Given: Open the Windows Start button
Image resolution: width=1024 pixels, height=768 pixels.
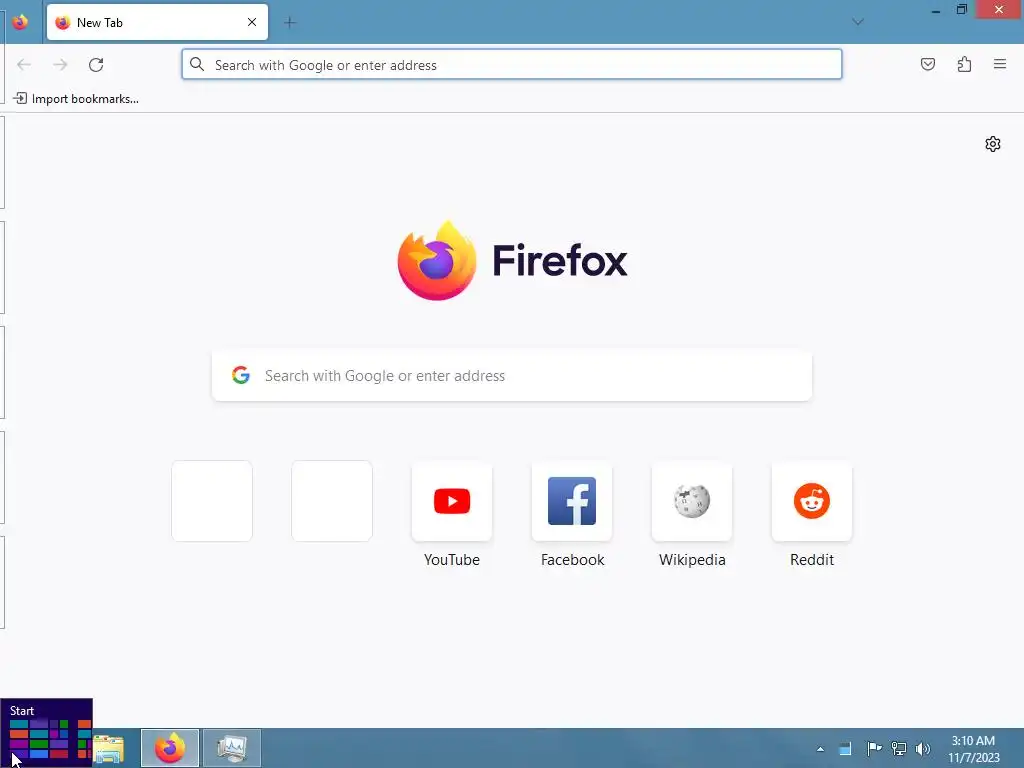Looking at the screenshot, I should 46,733.
